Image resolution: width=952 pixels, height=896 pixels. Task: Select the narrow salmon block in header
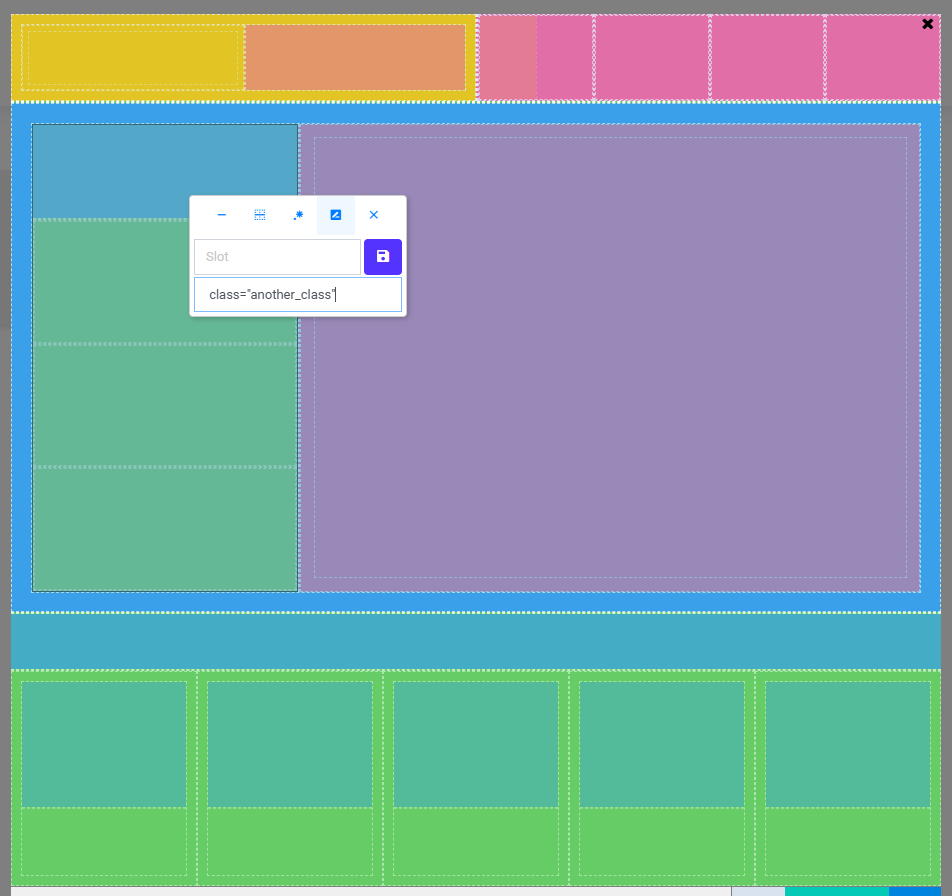click(x=507, y=57)
